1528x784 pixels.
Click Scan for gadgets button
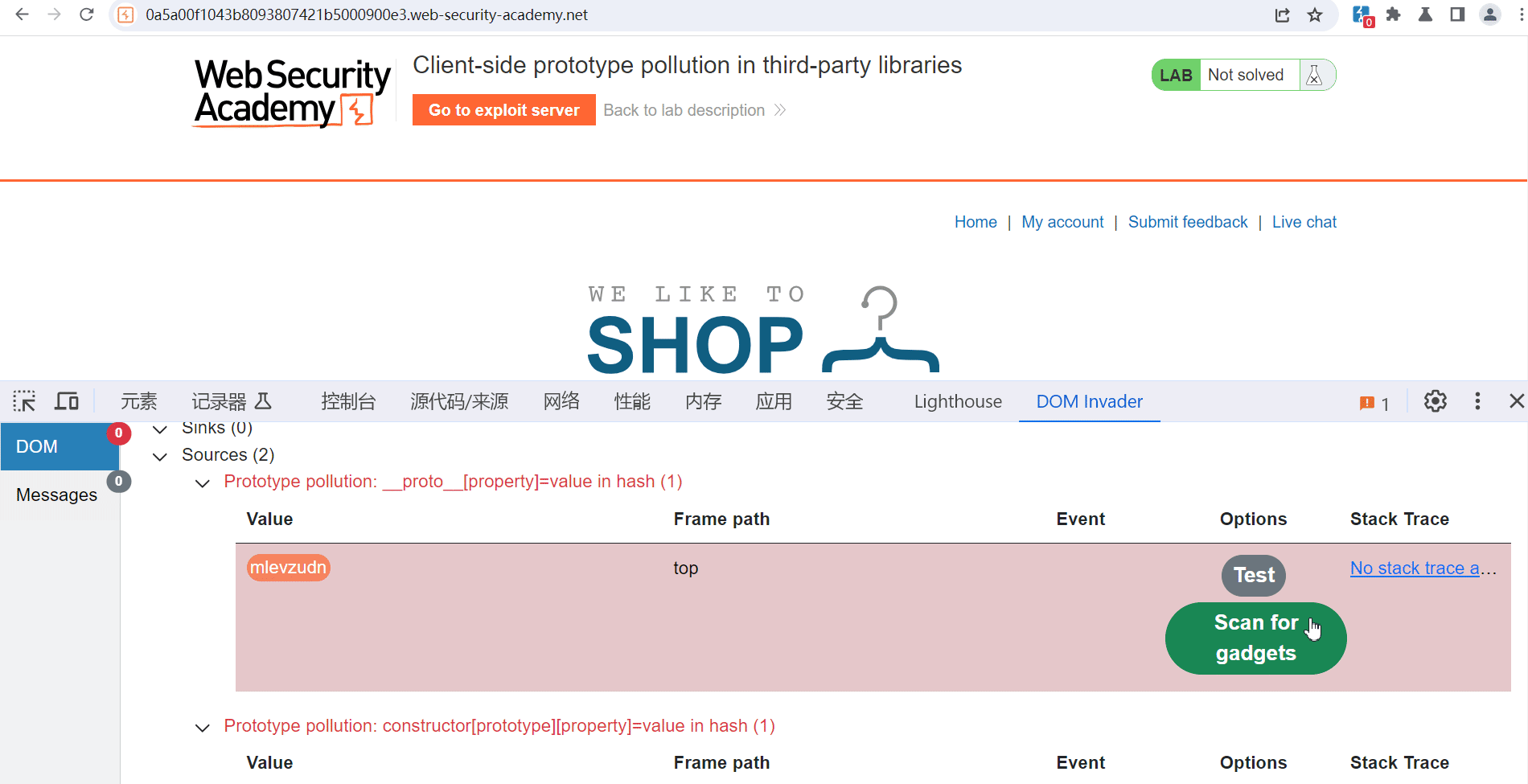(1255, 638)
